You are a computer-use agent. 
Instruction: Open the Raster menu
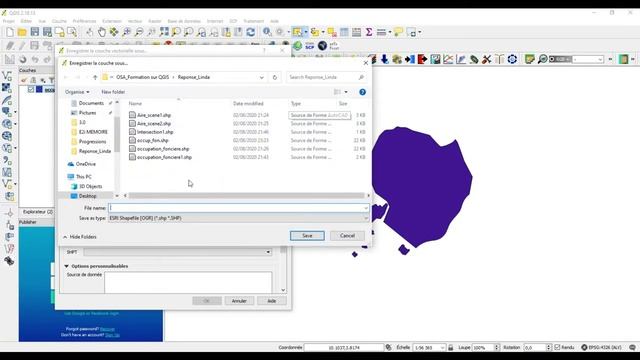coord(155,21)
